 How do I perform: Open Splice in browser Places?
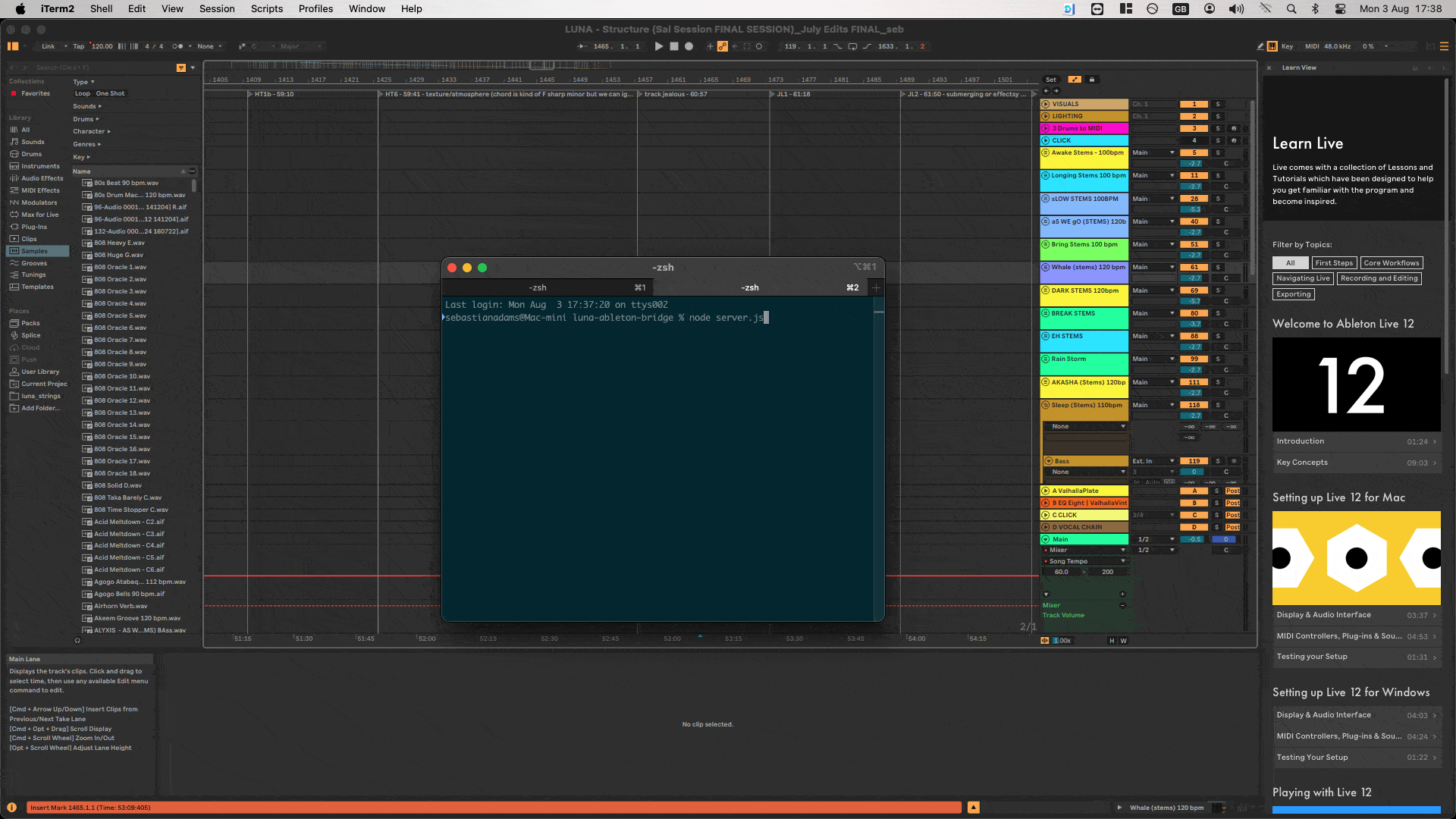31,336
